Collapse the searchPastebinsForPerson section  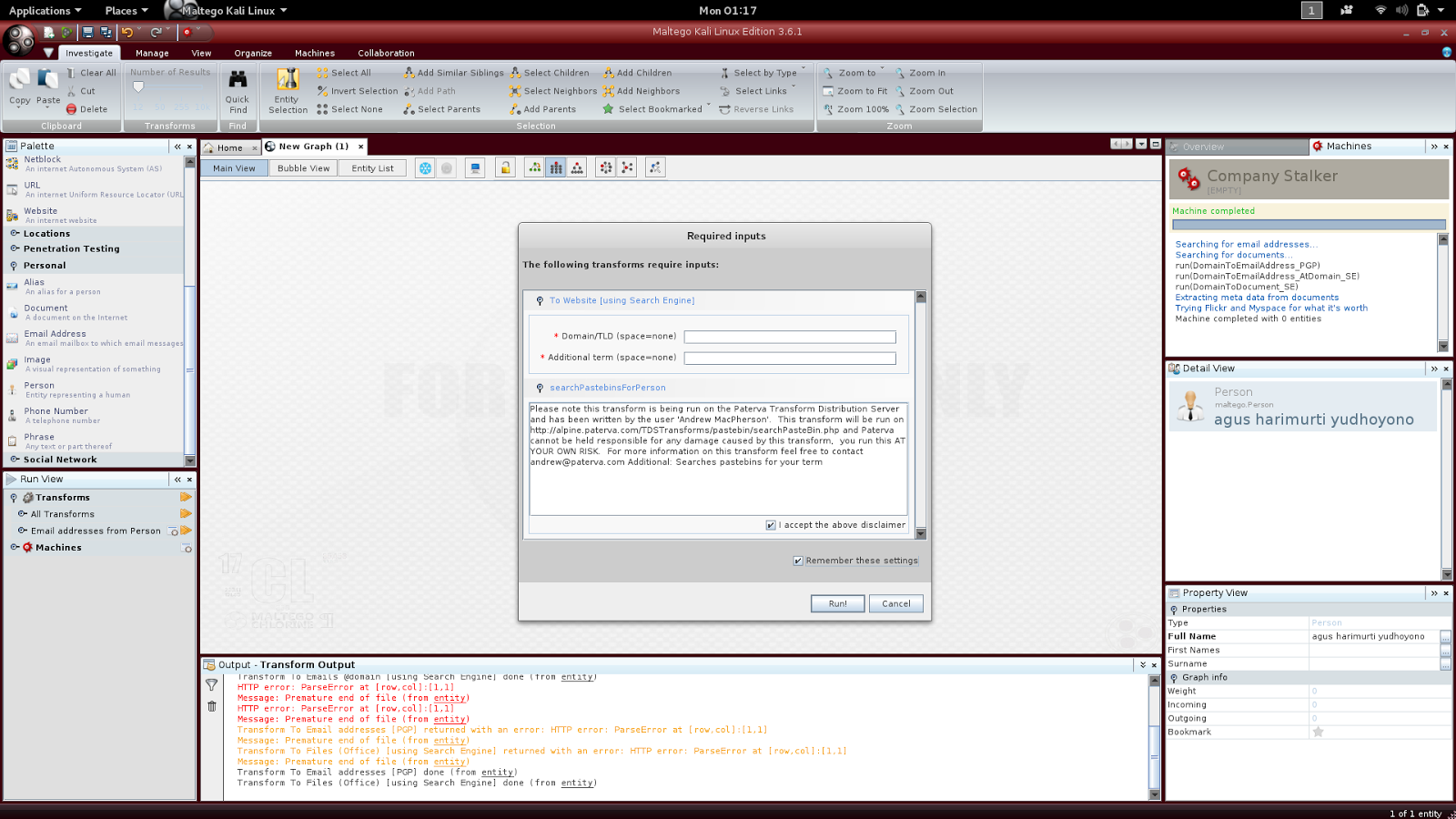pos(540,389)
